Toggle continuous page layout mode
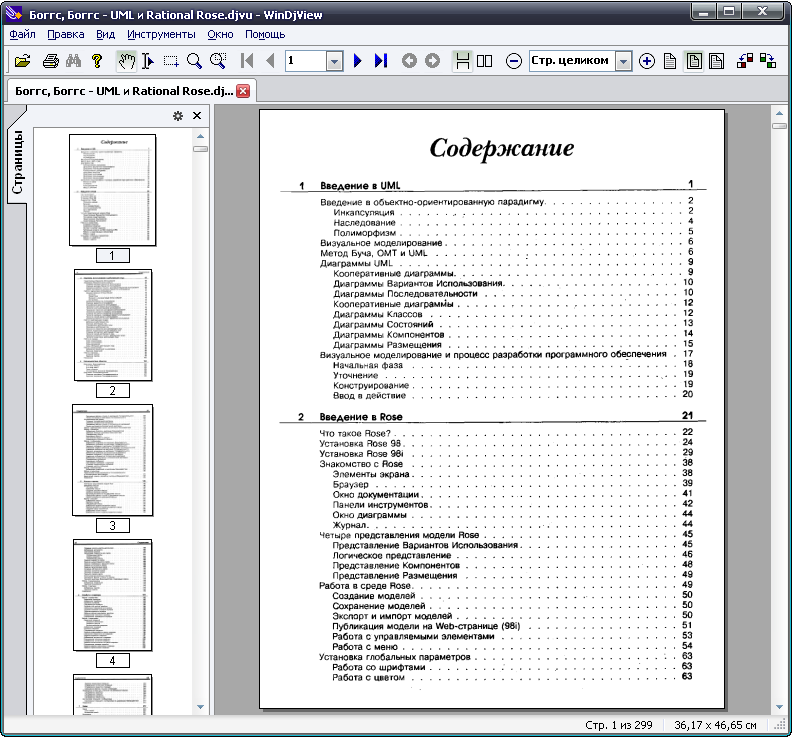 pos(462,61)
